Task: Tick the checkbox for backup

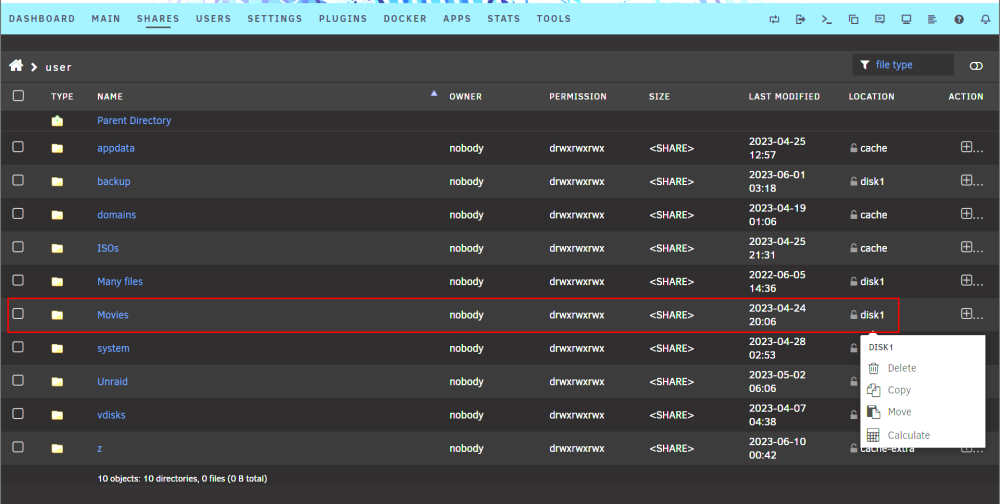Action: click(18, 180)
